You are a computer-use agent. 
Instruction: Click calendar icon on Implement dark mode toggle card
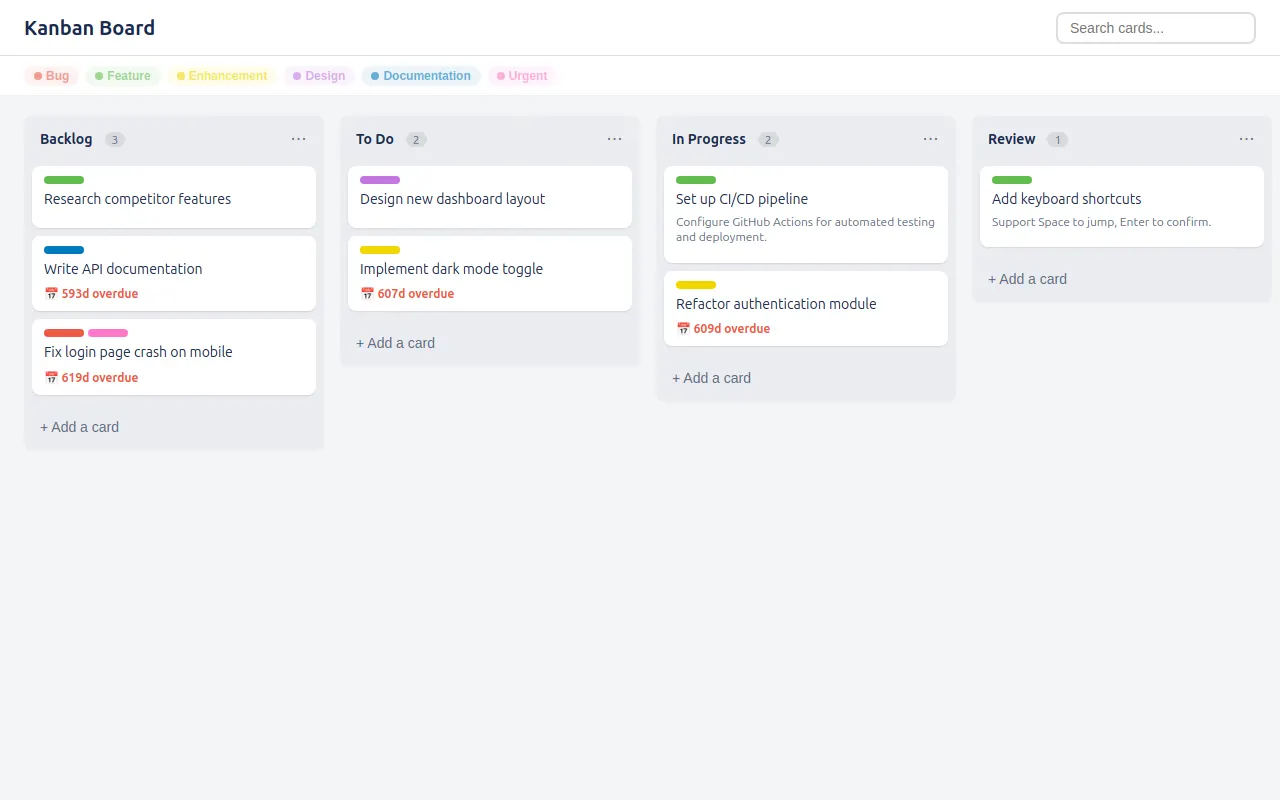pyautogui.click(x=367, y=294)
